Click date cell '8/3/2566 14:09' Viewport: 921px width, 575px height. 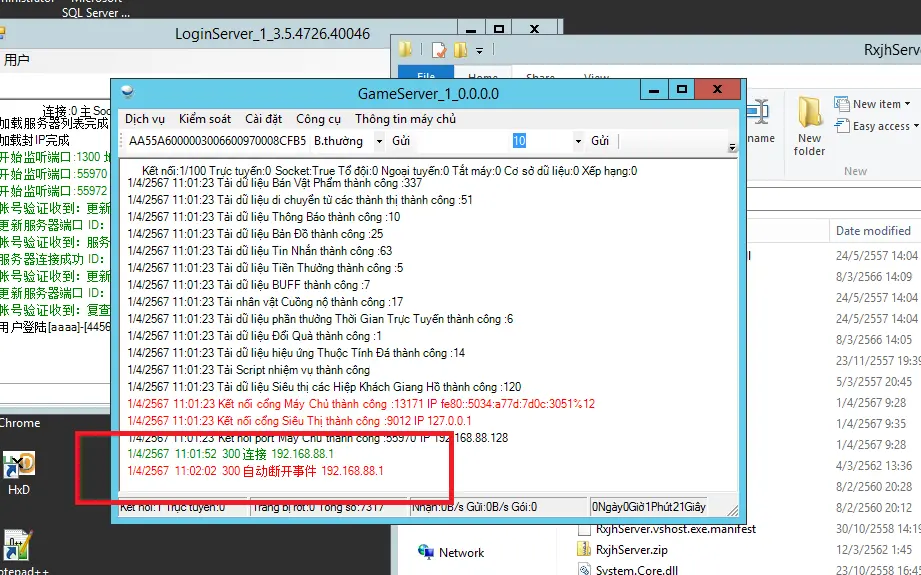coord(874,277)
